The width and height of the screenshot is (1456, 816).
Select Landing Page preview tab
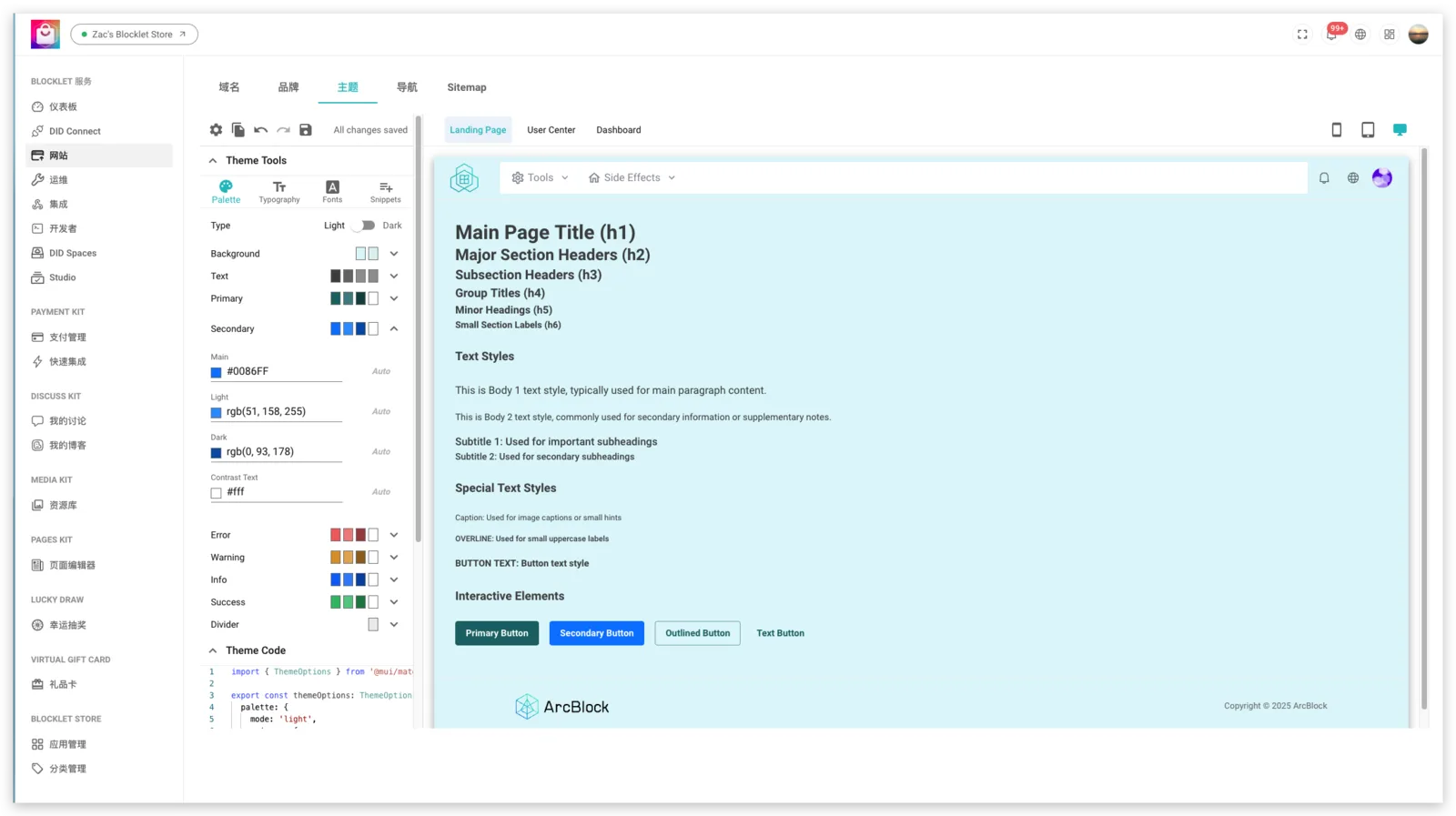click(x=478, y=130)
